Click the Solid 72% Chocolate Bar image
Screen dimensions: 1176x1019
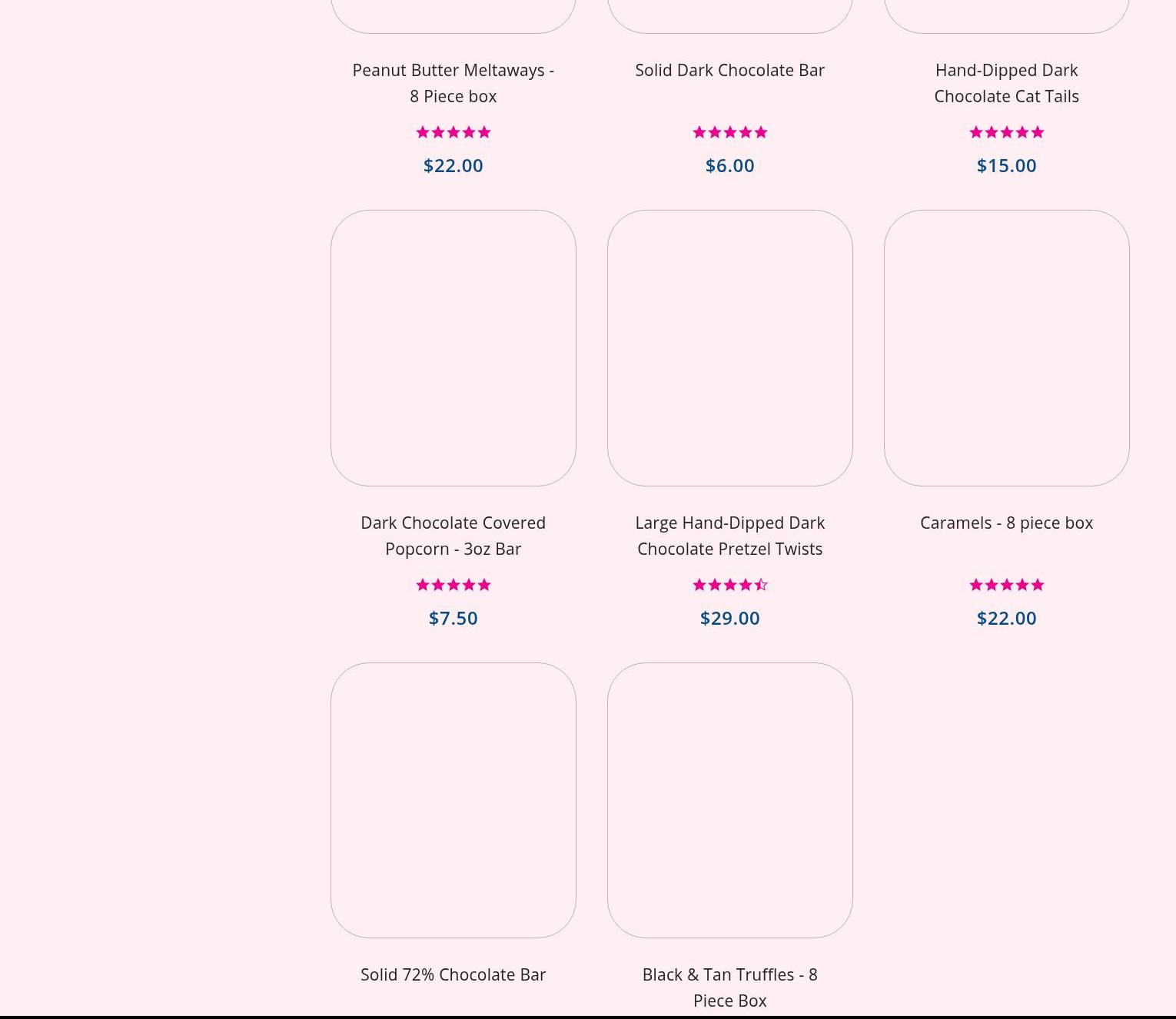[x=453, y=800]
